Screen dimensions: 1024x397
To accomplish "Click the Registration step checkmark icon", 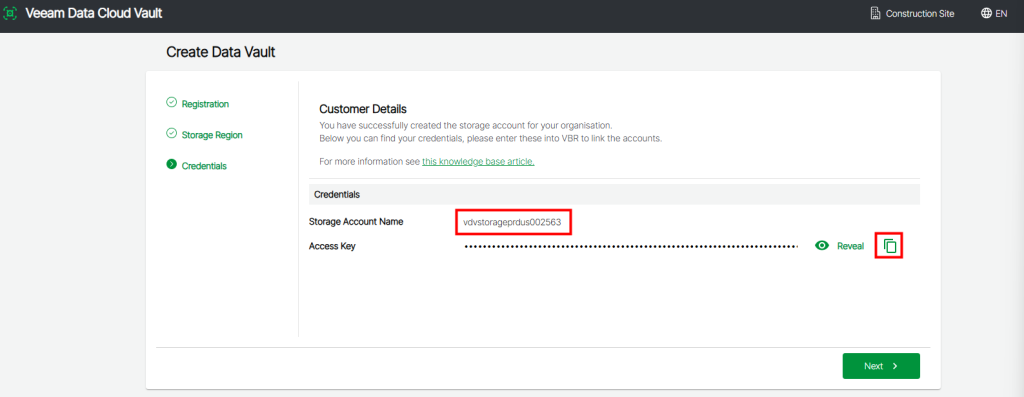I will coord(171,103).
